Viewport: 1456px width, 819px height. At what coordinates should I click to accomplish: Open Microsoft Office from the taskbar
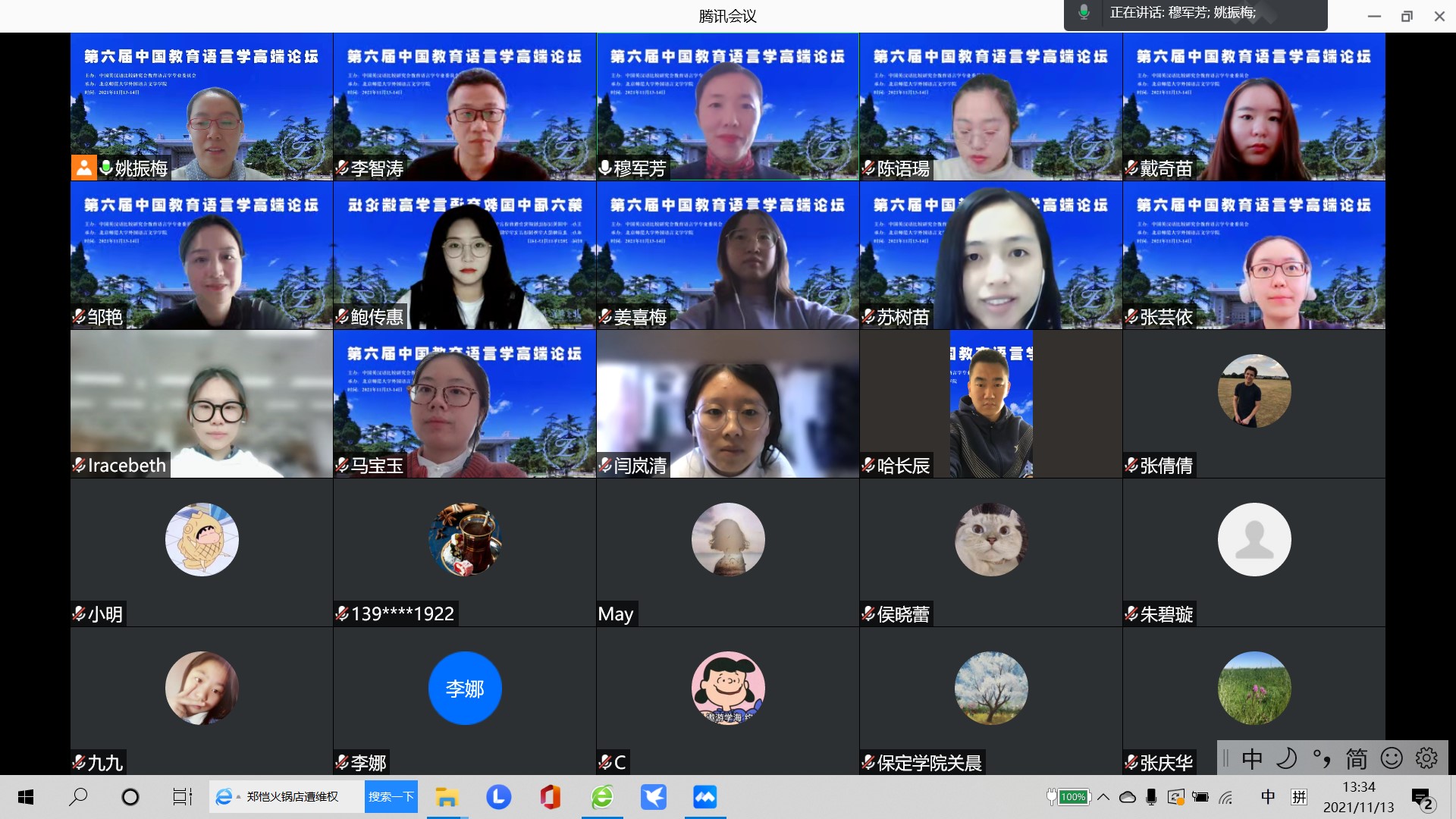click(551, 797)
